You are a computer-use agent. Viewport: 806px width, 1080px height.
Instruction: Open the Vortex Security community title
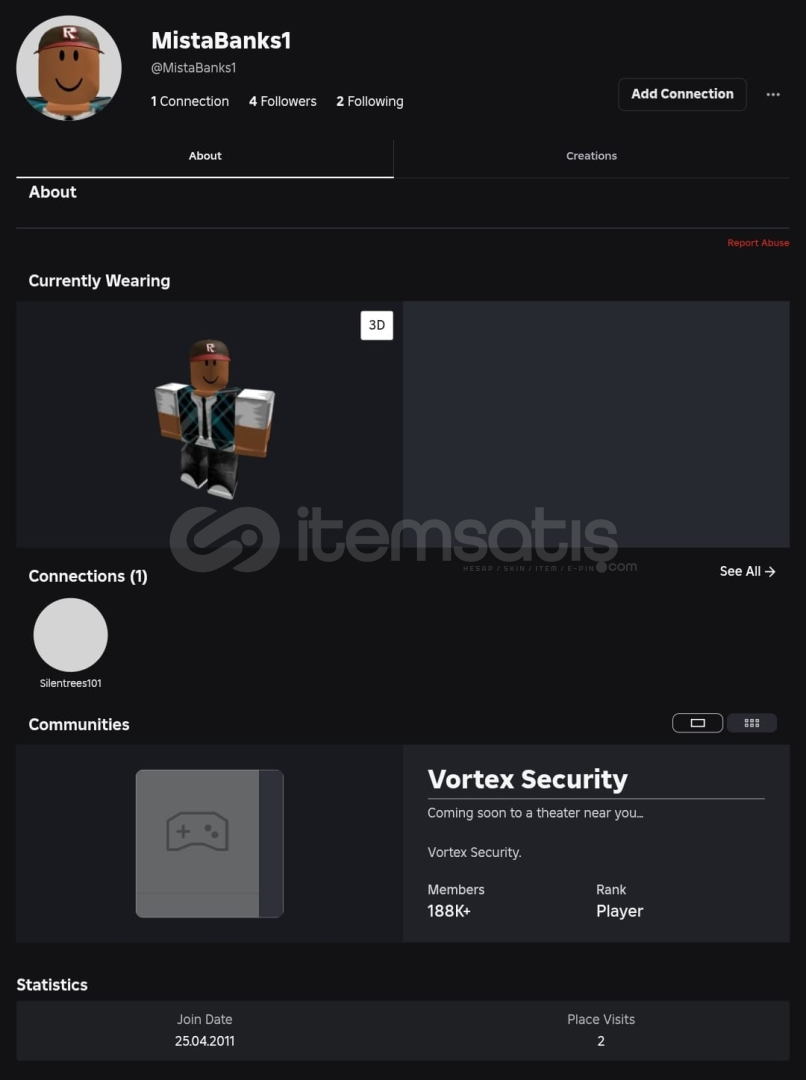click(527, 779)
